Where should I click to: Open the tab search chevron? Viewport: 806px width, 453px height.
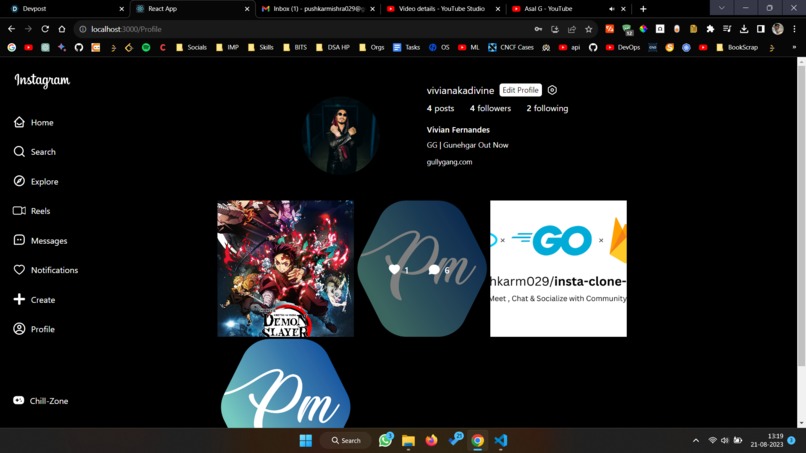click(721, 8)
